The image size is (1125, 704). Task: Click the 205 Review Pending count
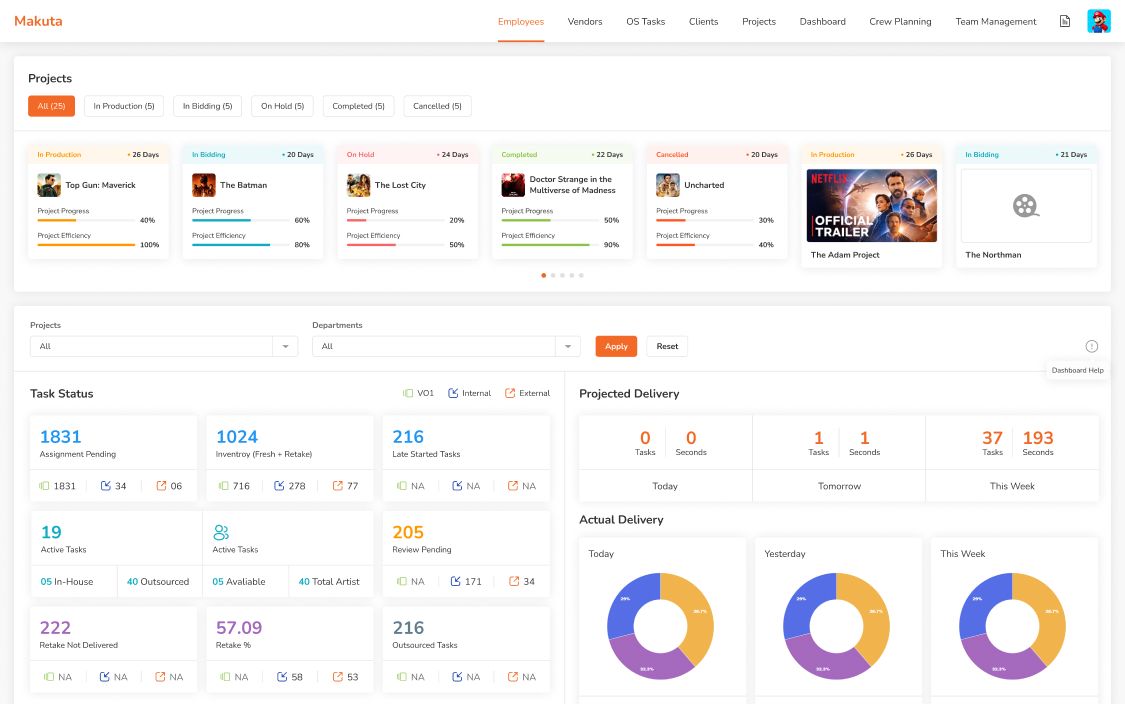(408, 532)
